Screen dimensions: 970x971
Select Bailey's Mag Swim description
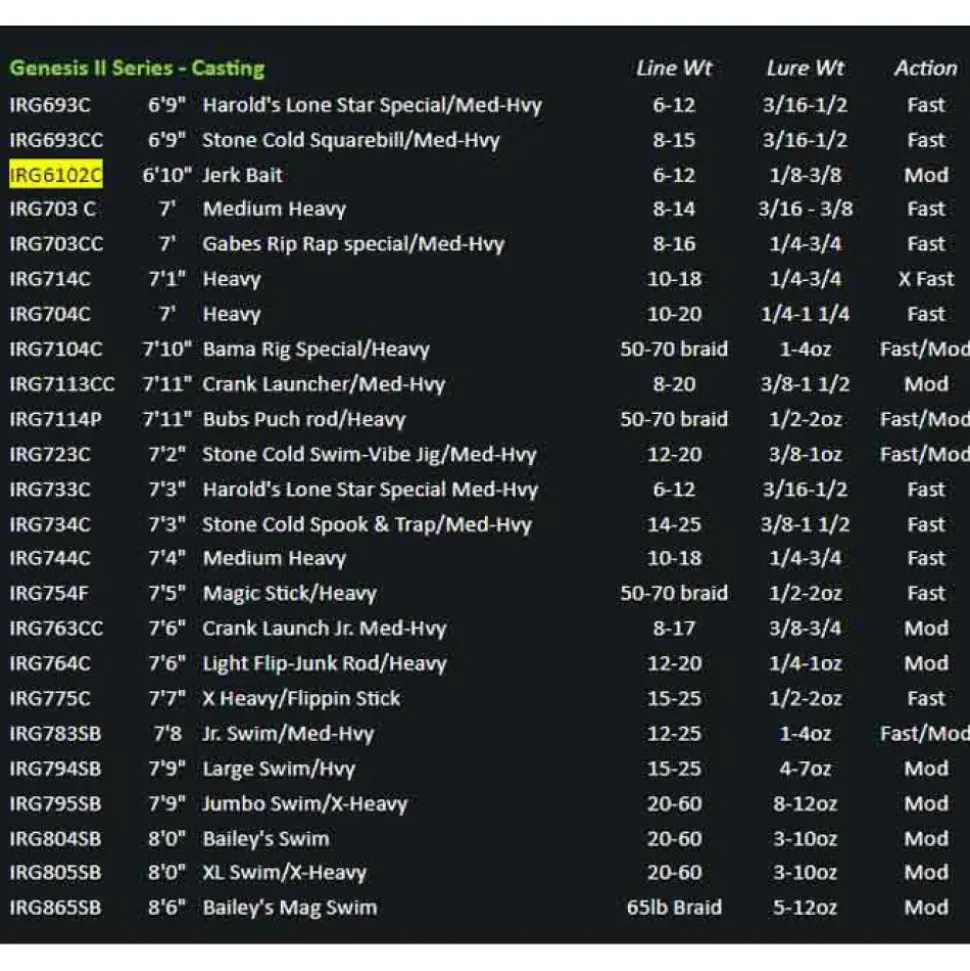290,908
